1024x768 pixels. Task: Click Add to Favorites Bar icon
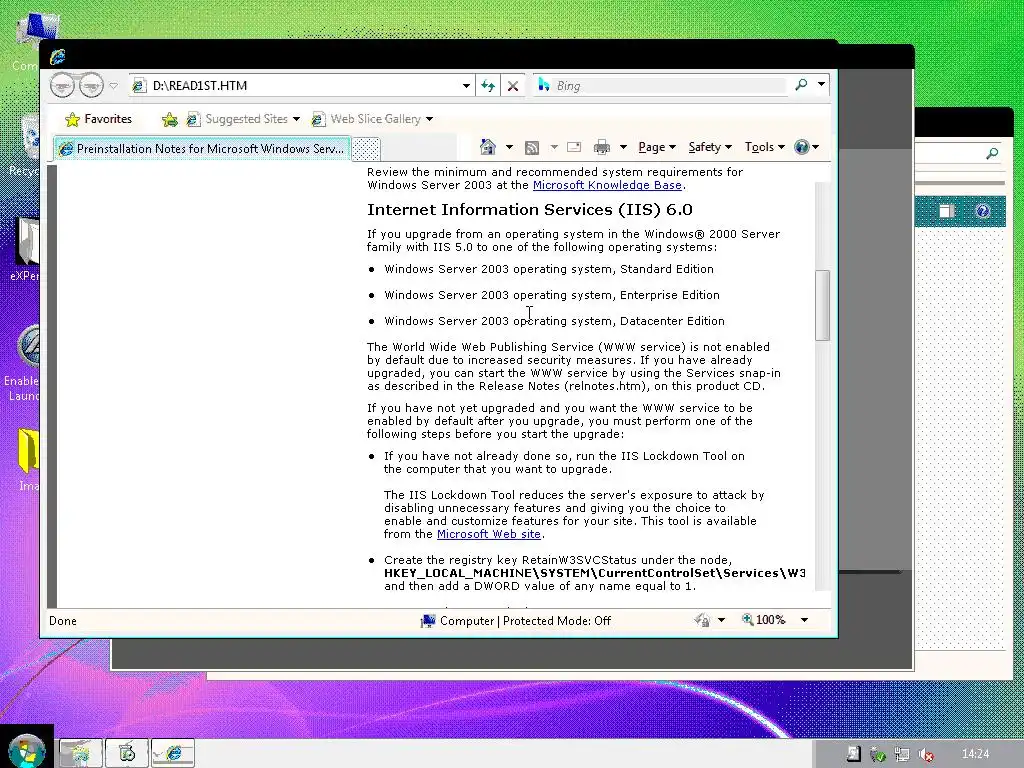pyautogui.click(x=169, y=119)
